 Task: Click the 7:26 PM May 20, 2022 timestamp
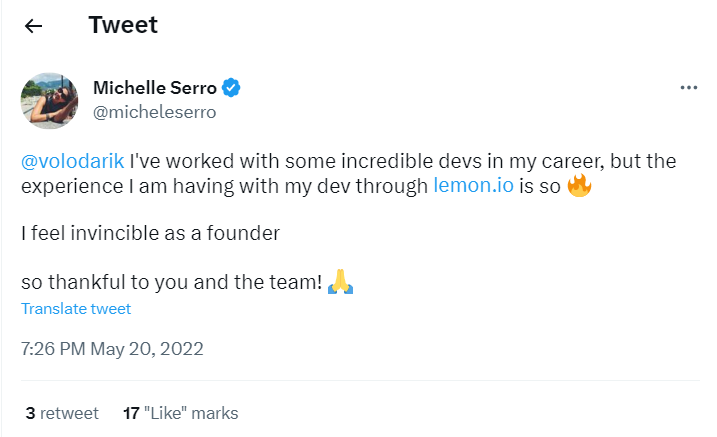(x=112, y=349)
